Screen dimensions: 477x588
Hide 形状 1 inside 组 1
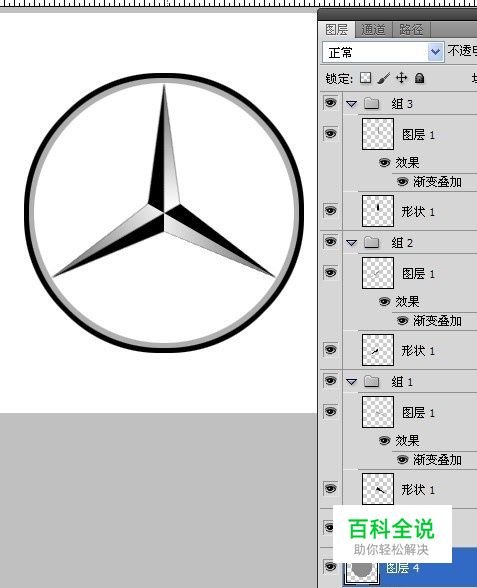(330, 489)
